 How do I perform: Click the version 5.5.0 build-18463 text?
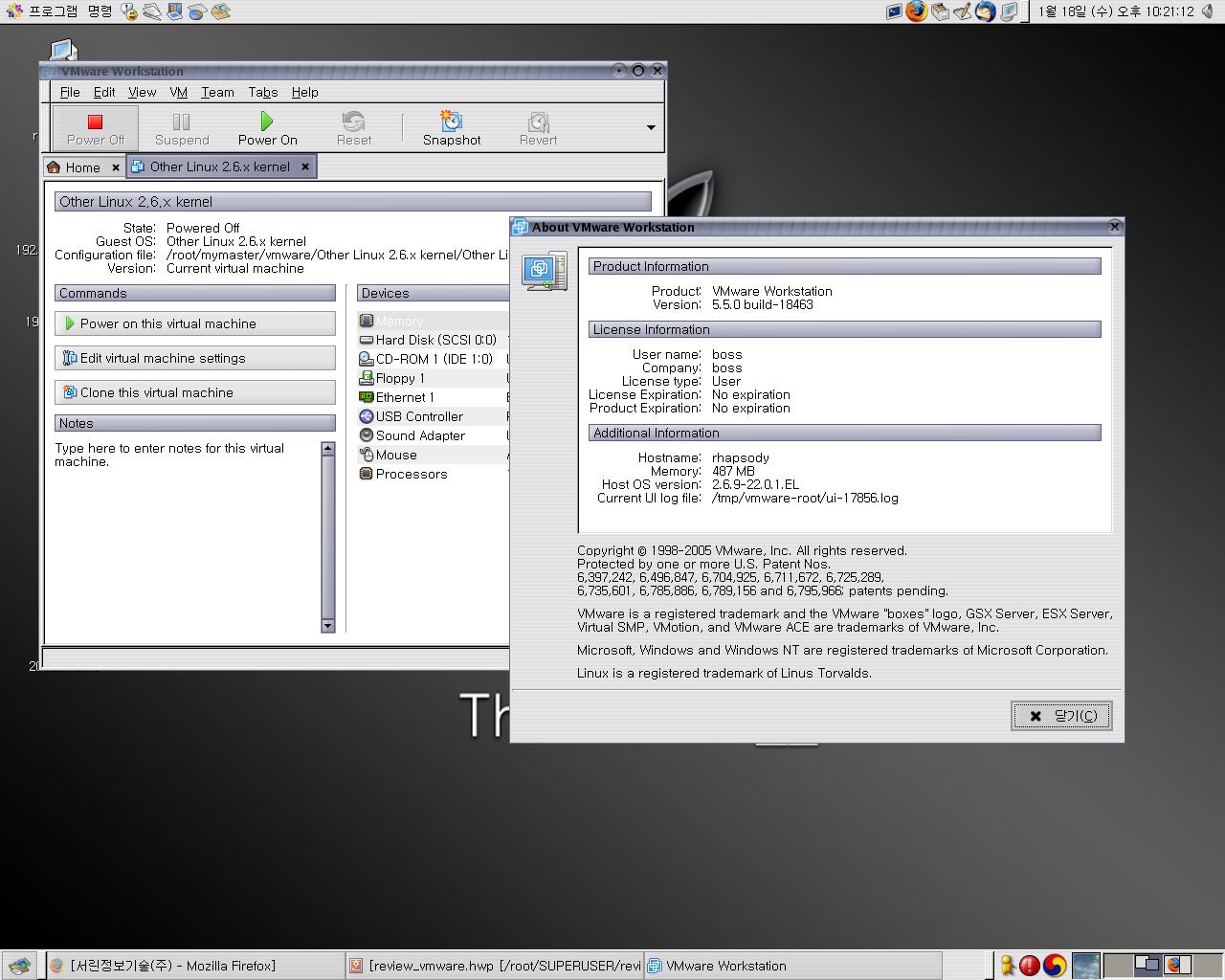(762, 304)
